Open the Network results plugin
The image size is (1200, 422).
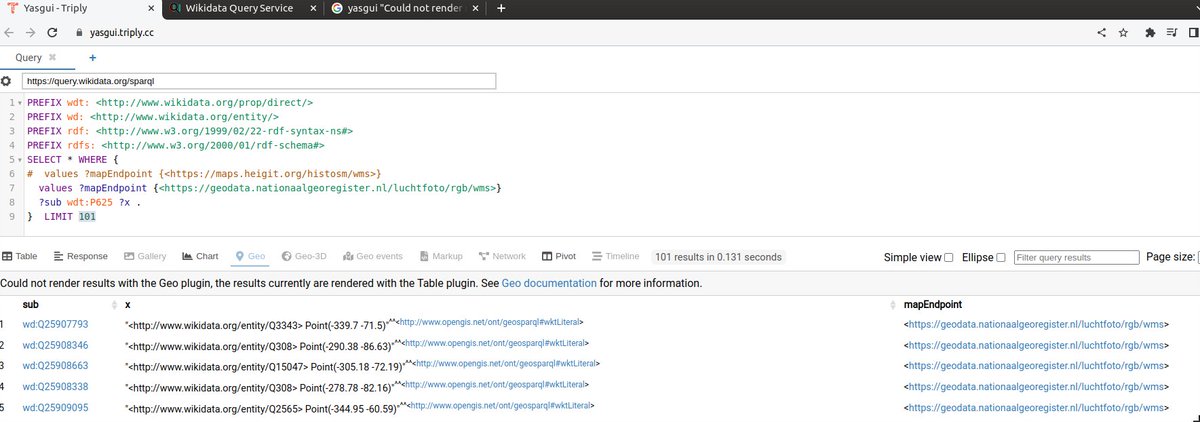click(503, 257)
